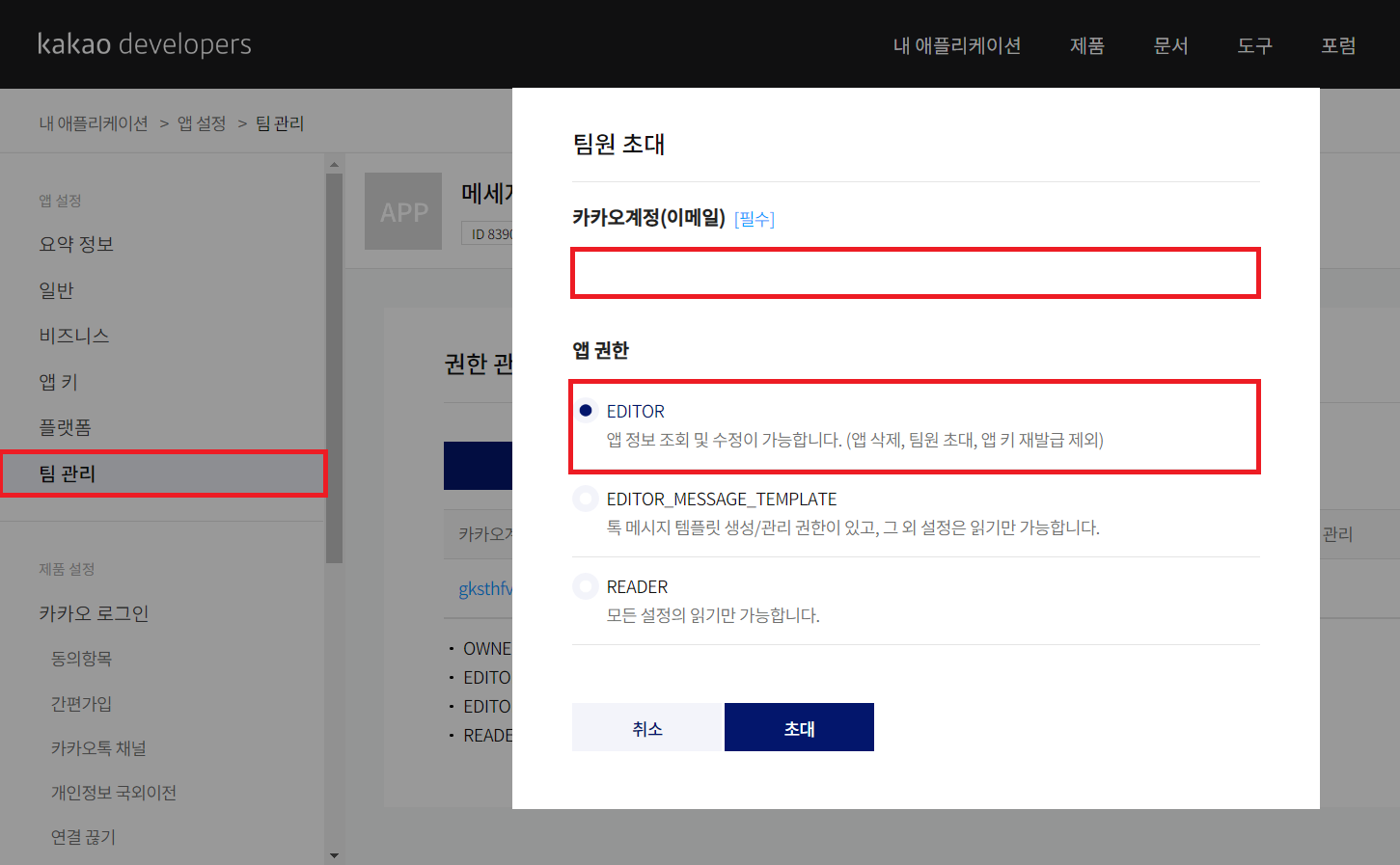The width and height of the screenshot is (1400, 865).
Task: Open the 제품 top menu
Action: coord(1086,45)
